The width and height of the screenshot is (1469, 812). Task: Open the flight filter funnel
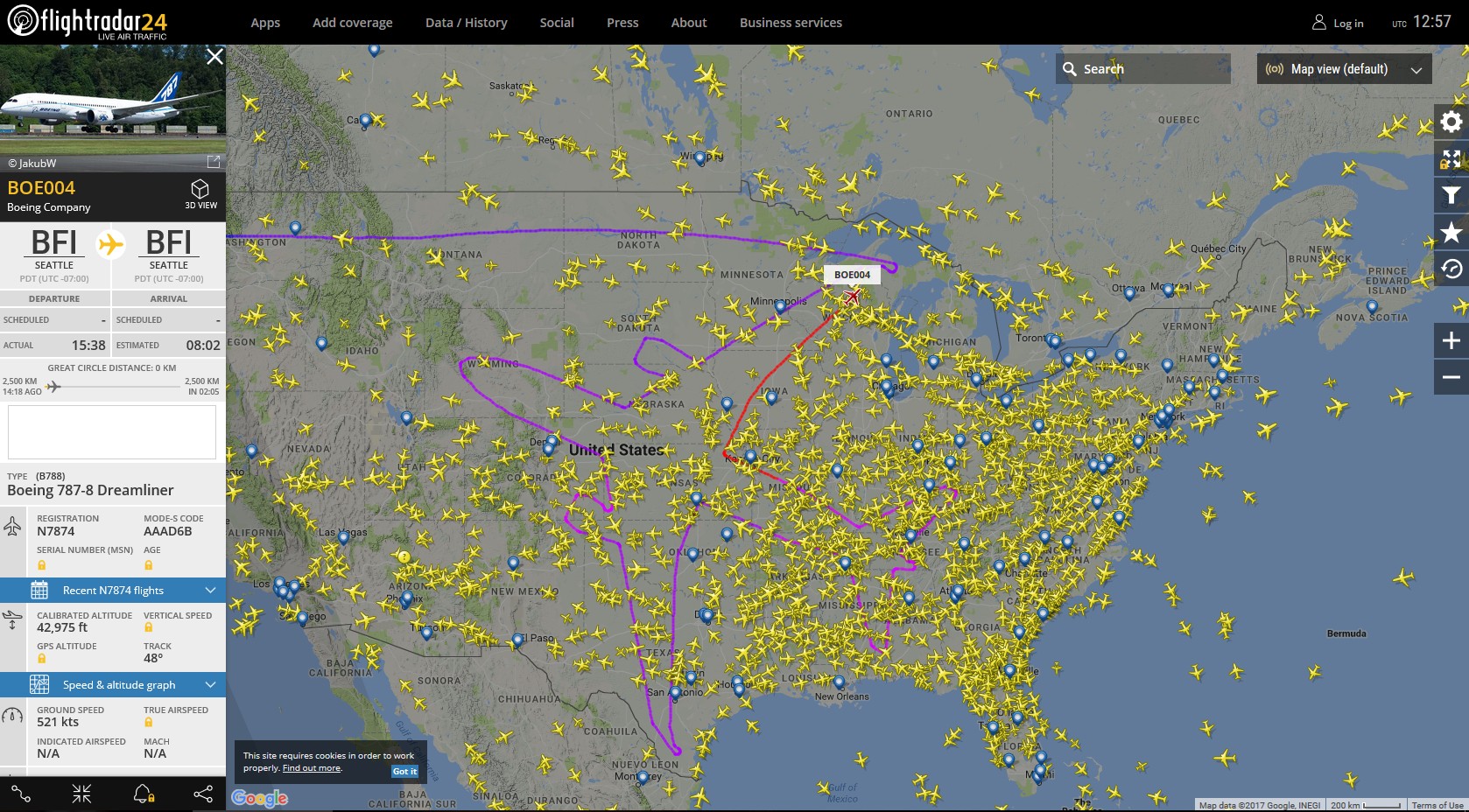1451,195
